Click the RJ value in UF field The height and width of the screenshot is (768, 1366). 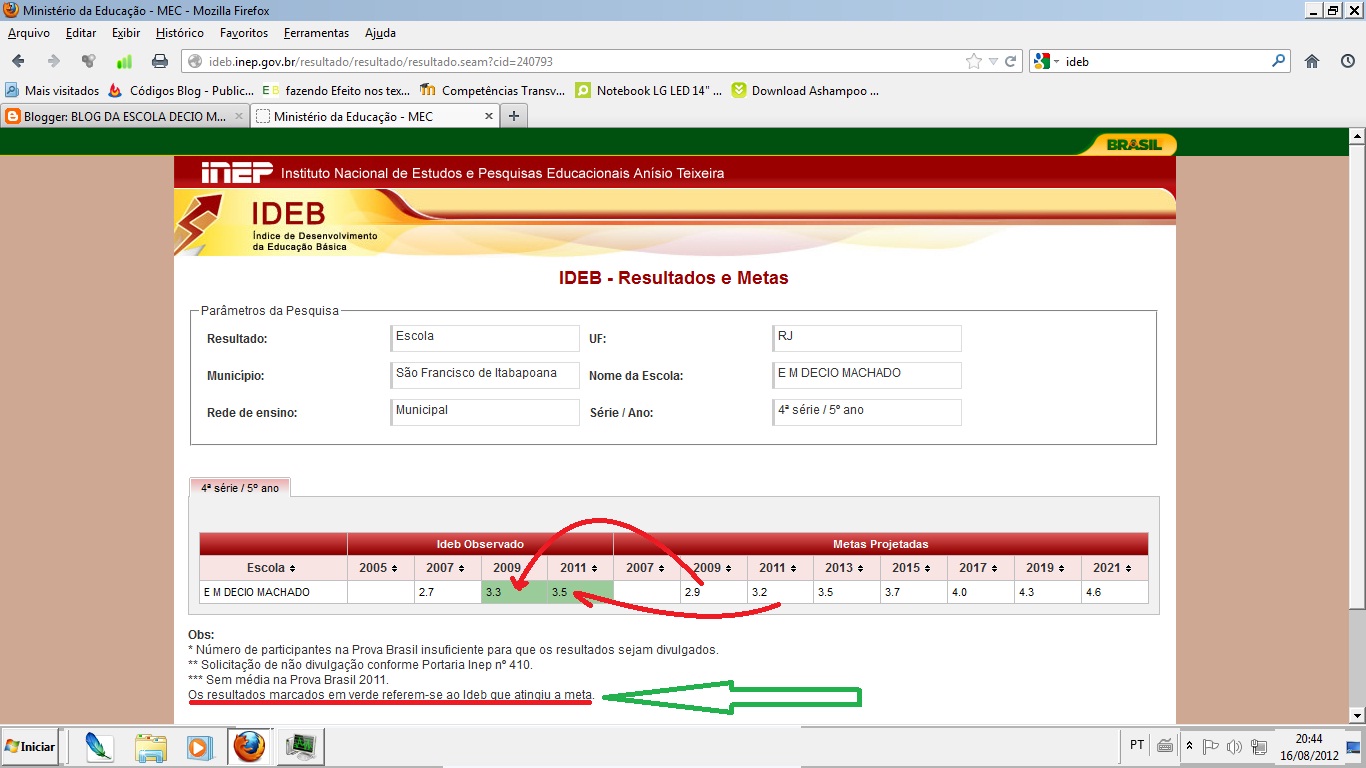[867, 338]
